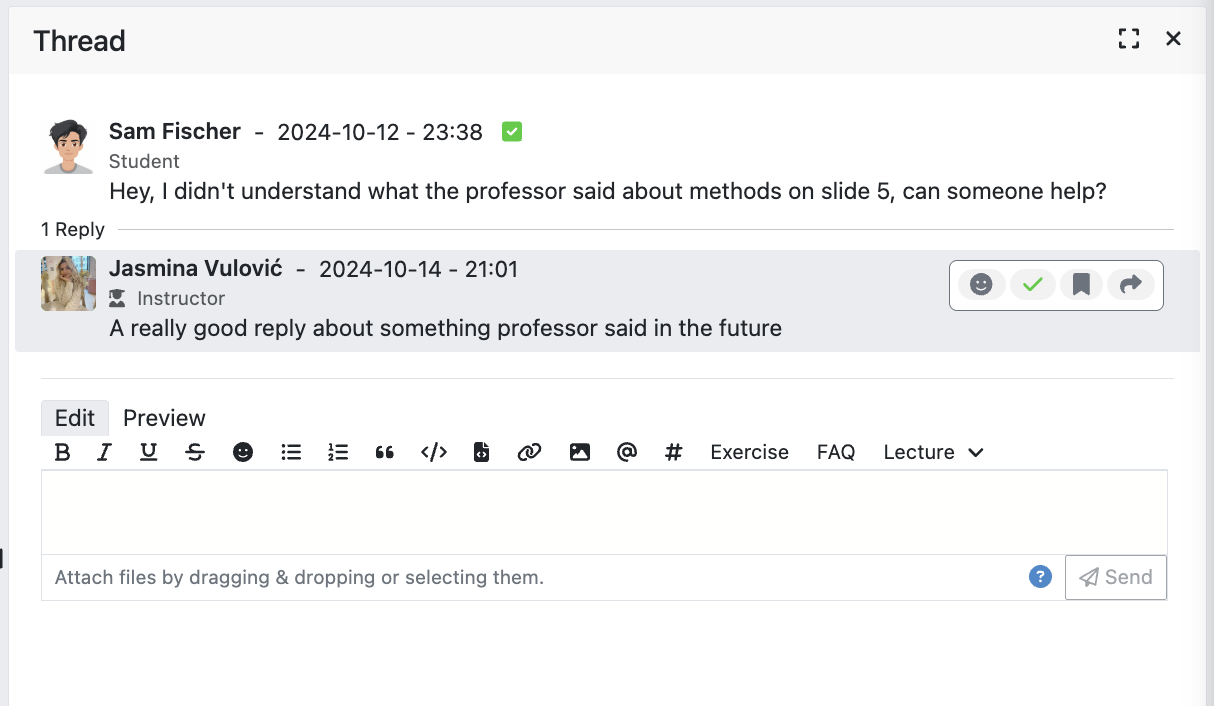This screenshot has height=706, width=1214.
Task: Toggle underline formatting in editor toolbar
Action: (x=149, y=453)
